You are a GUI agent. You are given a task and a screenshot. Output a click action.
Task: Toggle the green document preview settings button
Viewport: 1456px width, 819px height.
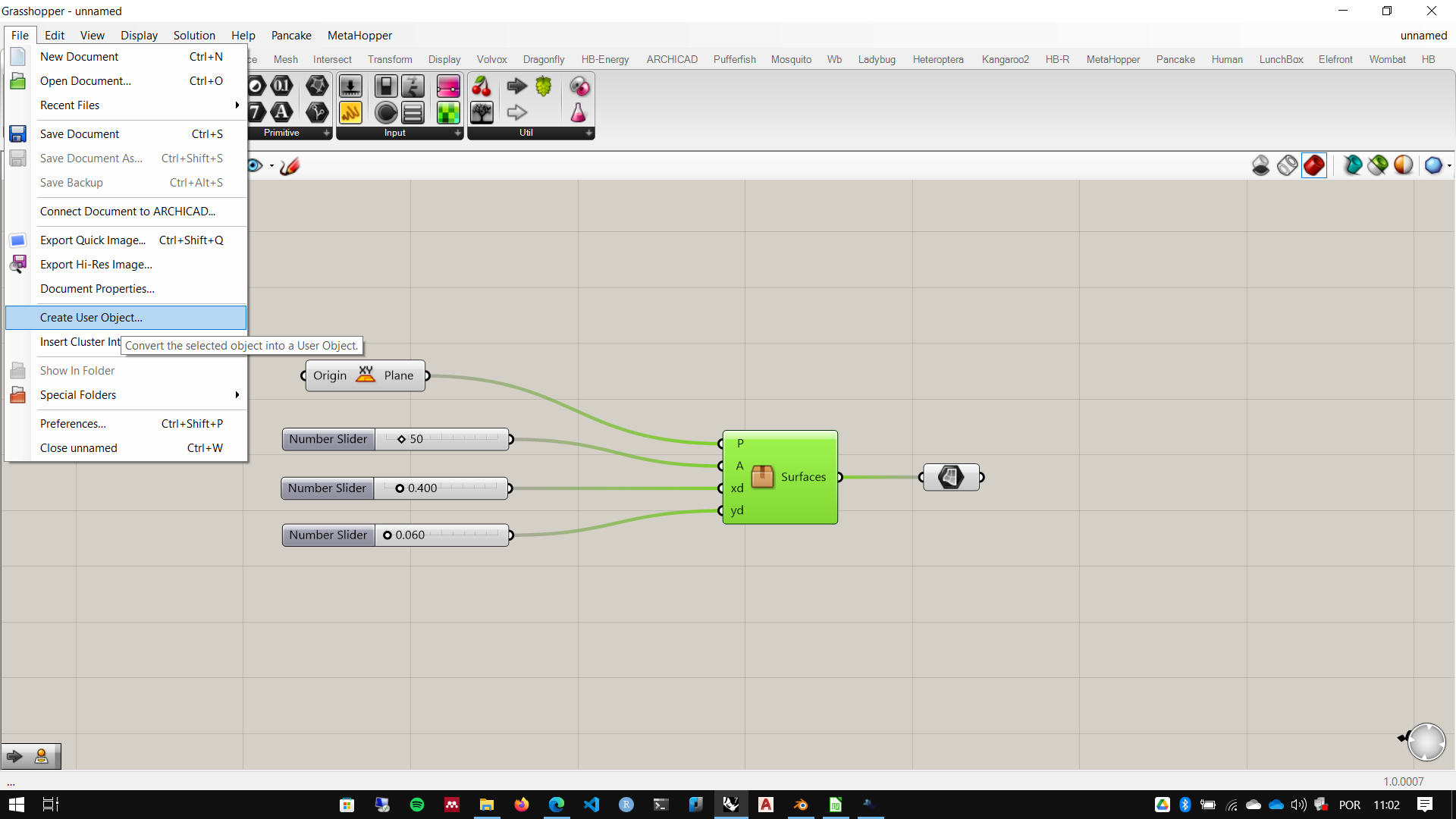(x=1378, y=165)
